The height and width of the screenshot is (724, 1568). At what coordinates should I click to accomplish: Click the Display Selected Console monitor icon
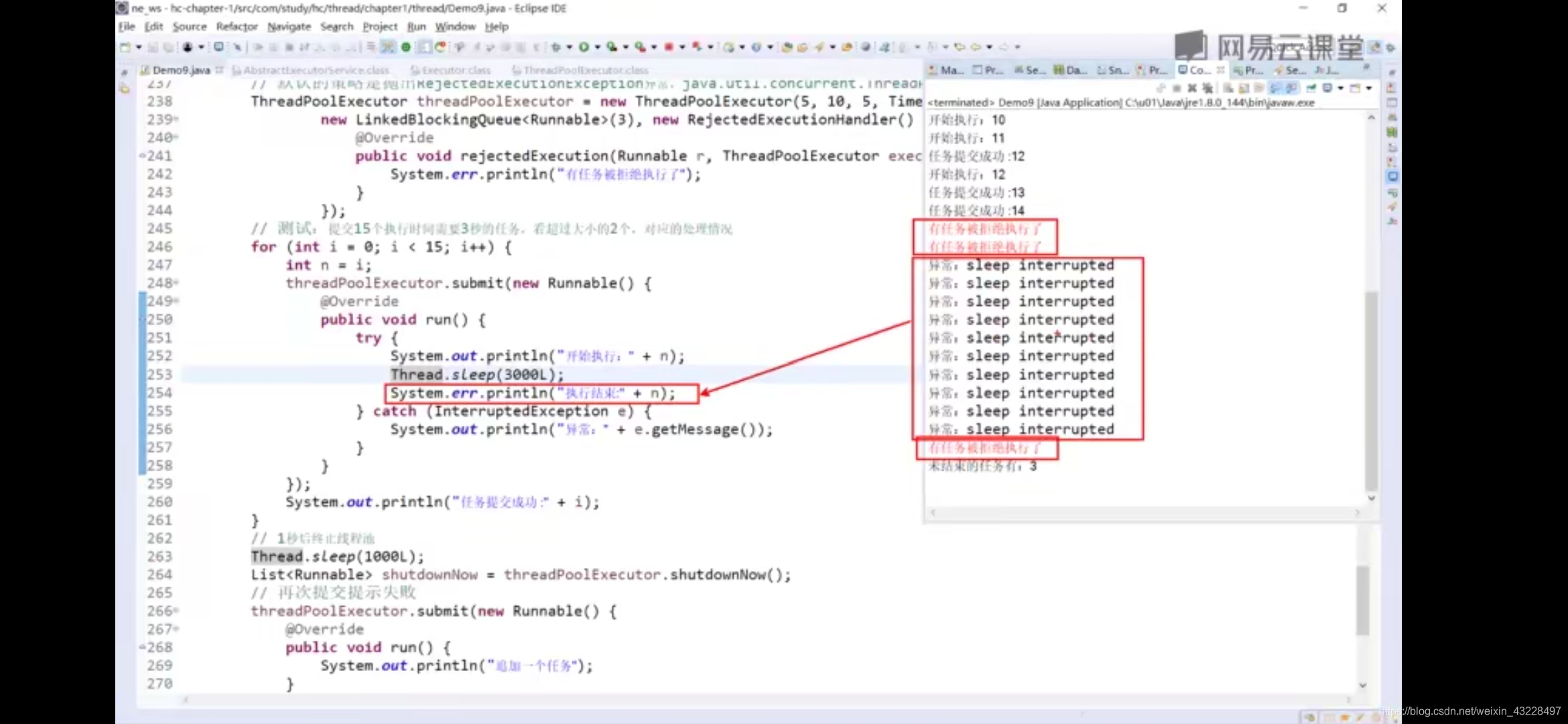pos(1327,88)
